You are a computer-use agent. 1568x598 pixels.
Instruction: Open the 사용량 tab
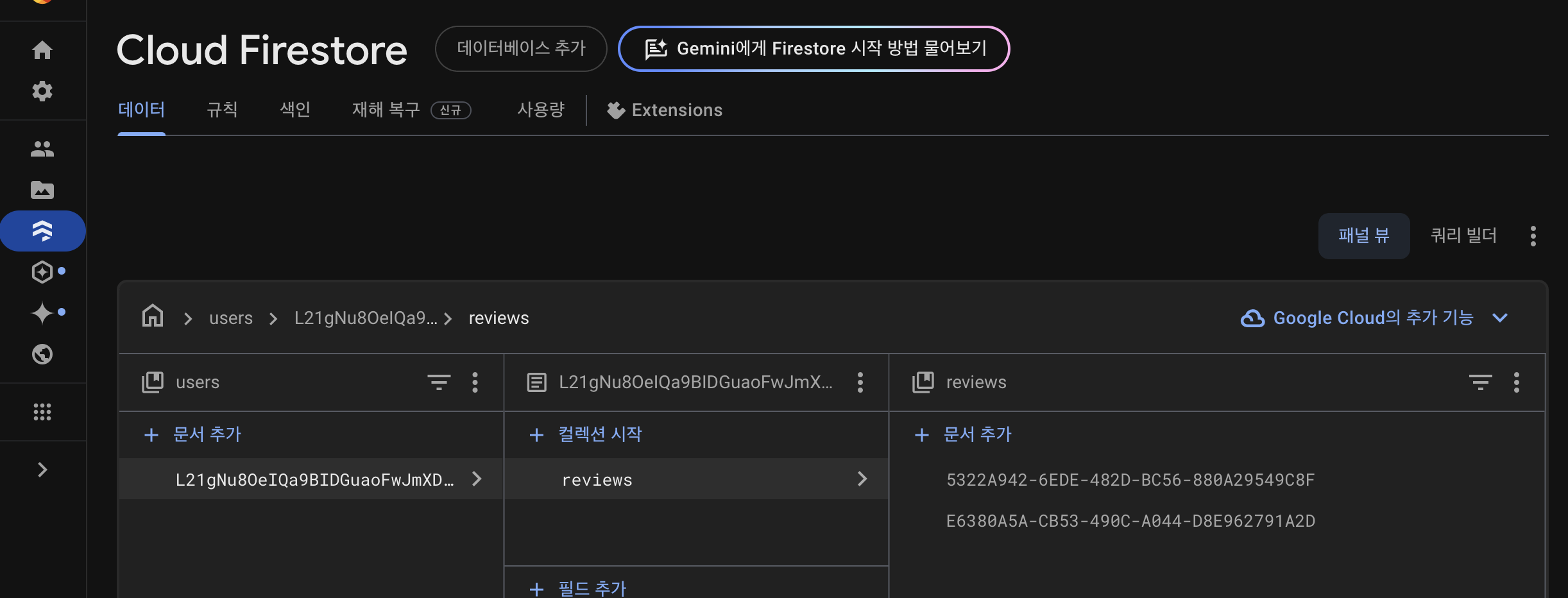[x=541, y=110]
